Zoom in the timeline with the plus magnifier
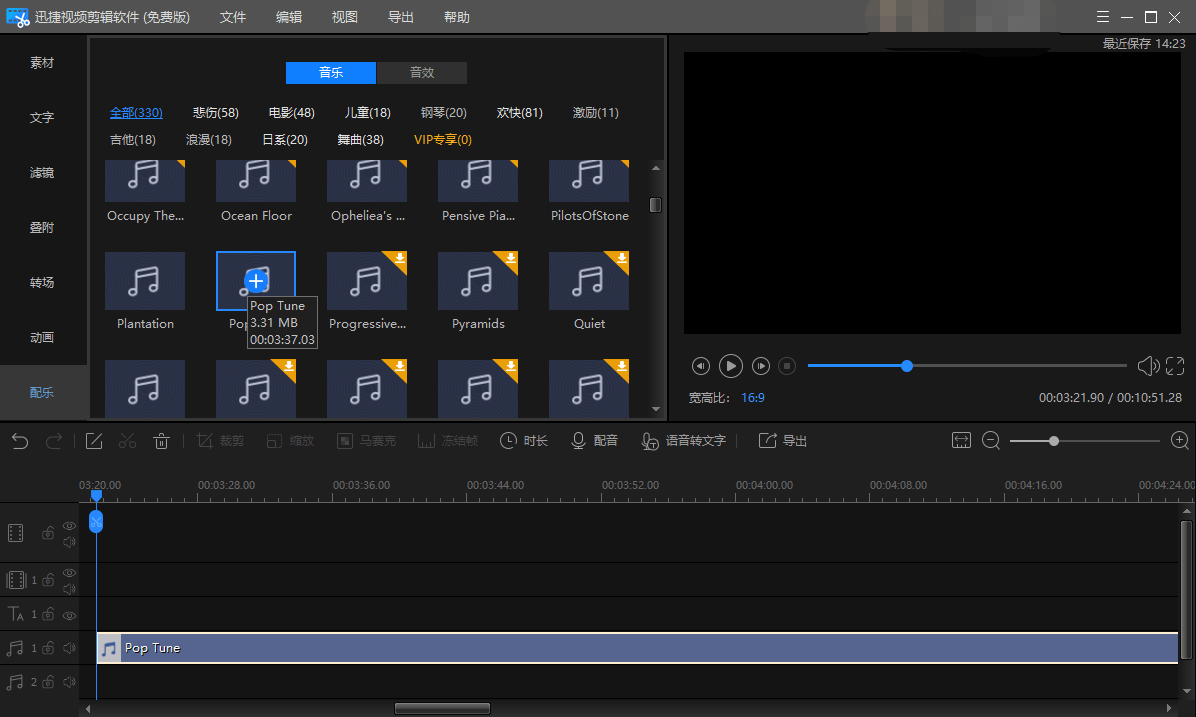This screenshot has height=717, width=1196. pos(1179,441)
